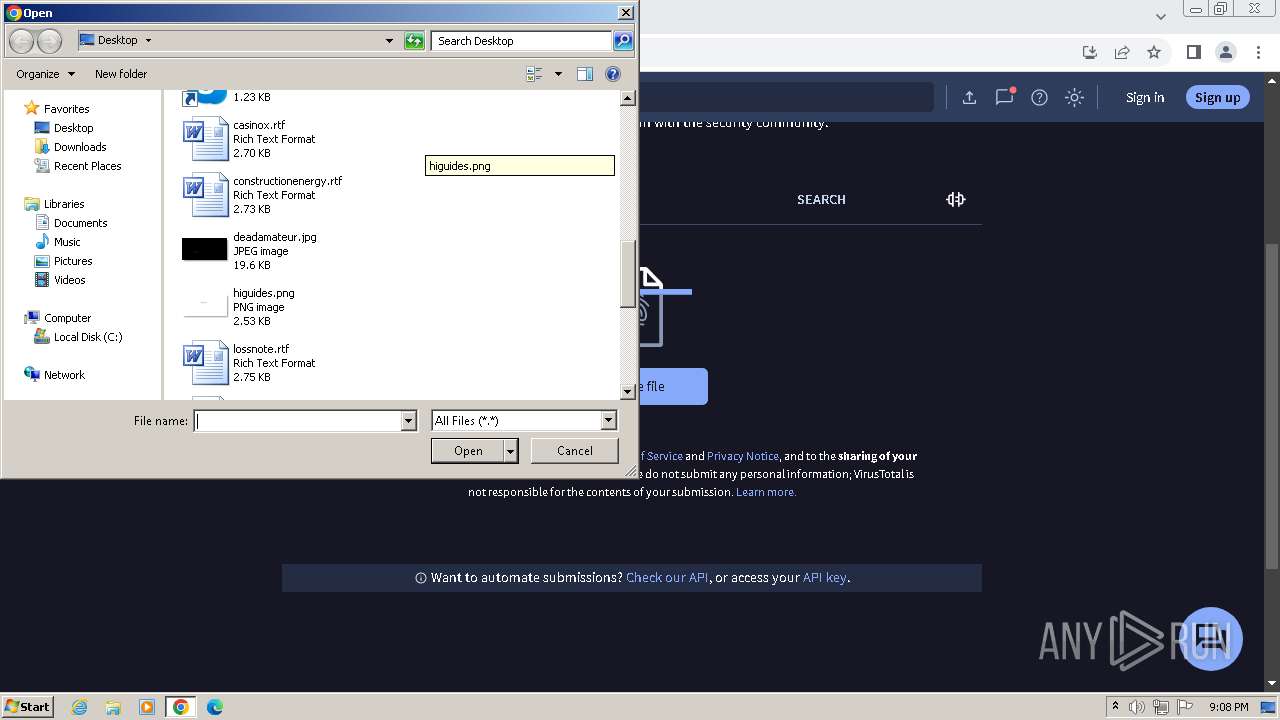Select Videos library
The width and height of the screenshot is (1280, 720).
tap(69, 280)
